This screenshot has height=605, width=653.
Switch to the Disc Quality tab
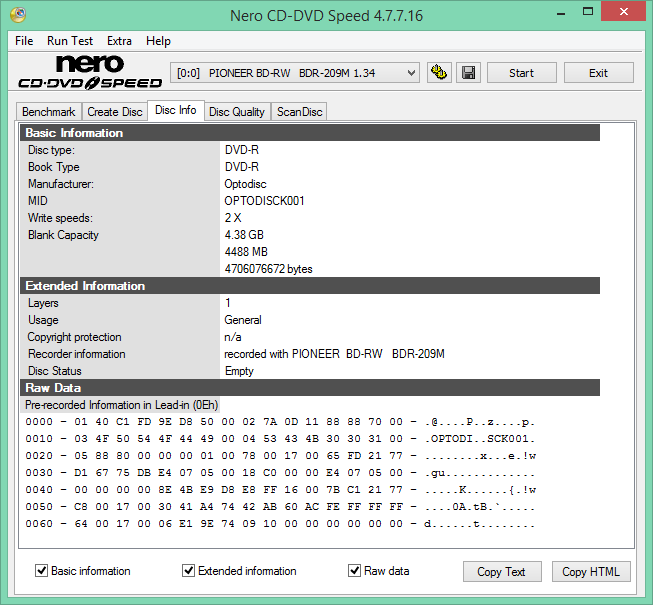(237, 112)
